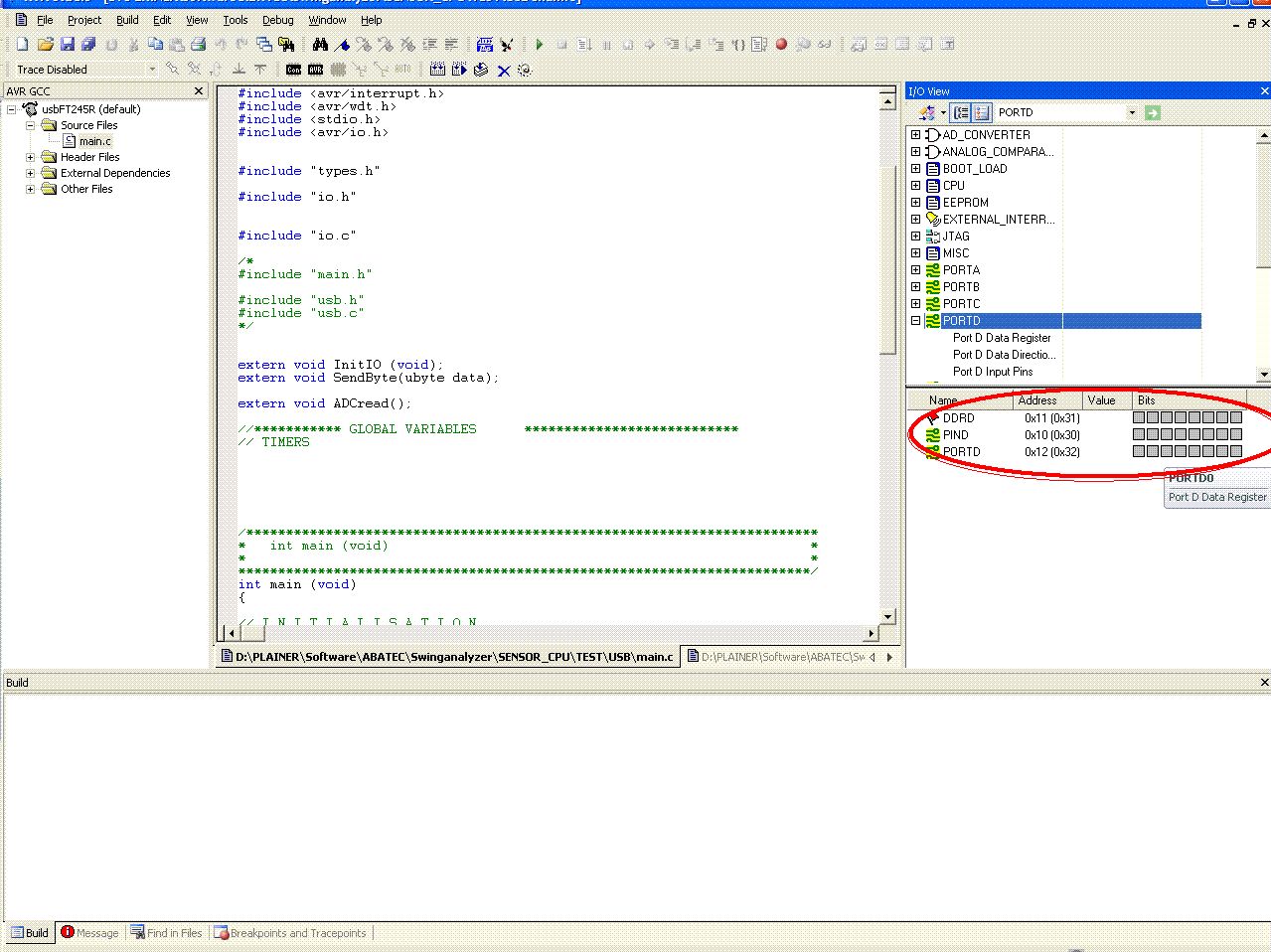Click the Save icon in the toolbar
1271x952 pixels.
67,45
